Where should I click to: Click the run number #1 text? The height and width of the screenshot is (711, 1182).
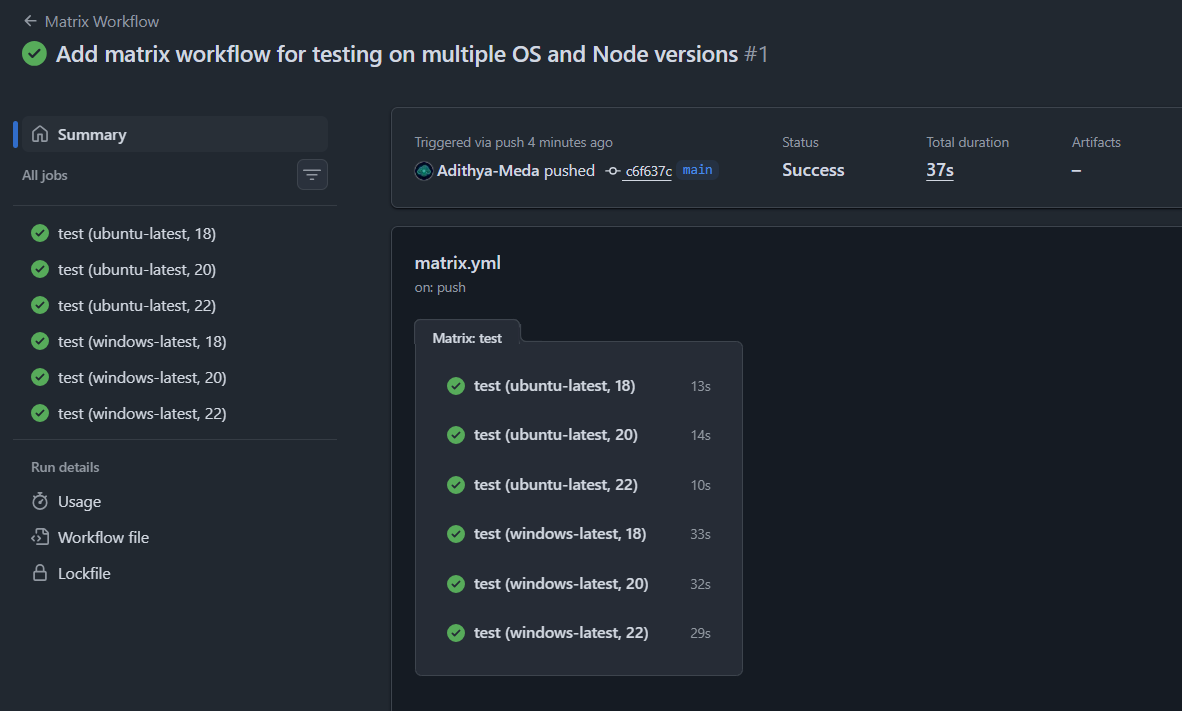(756, 54)
